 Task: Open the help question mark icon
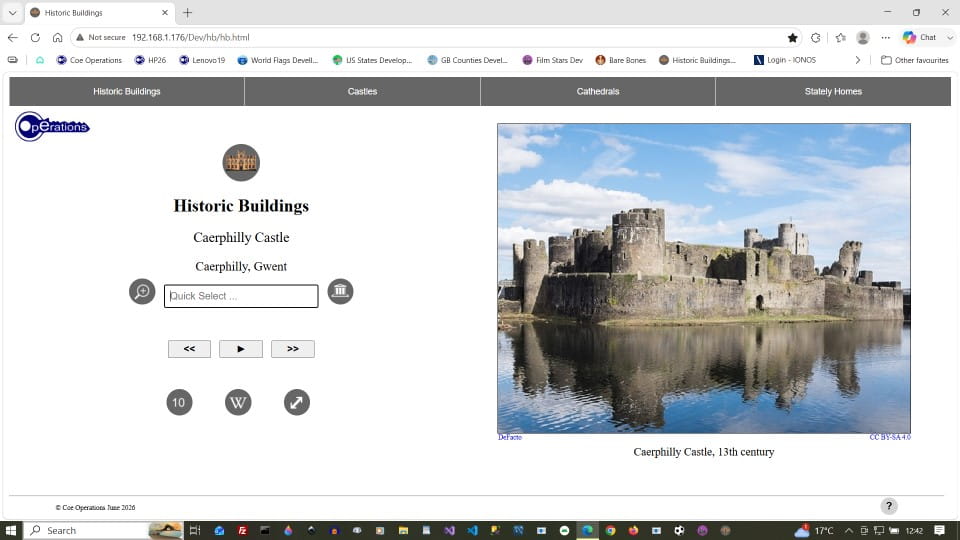coord(889,506)
